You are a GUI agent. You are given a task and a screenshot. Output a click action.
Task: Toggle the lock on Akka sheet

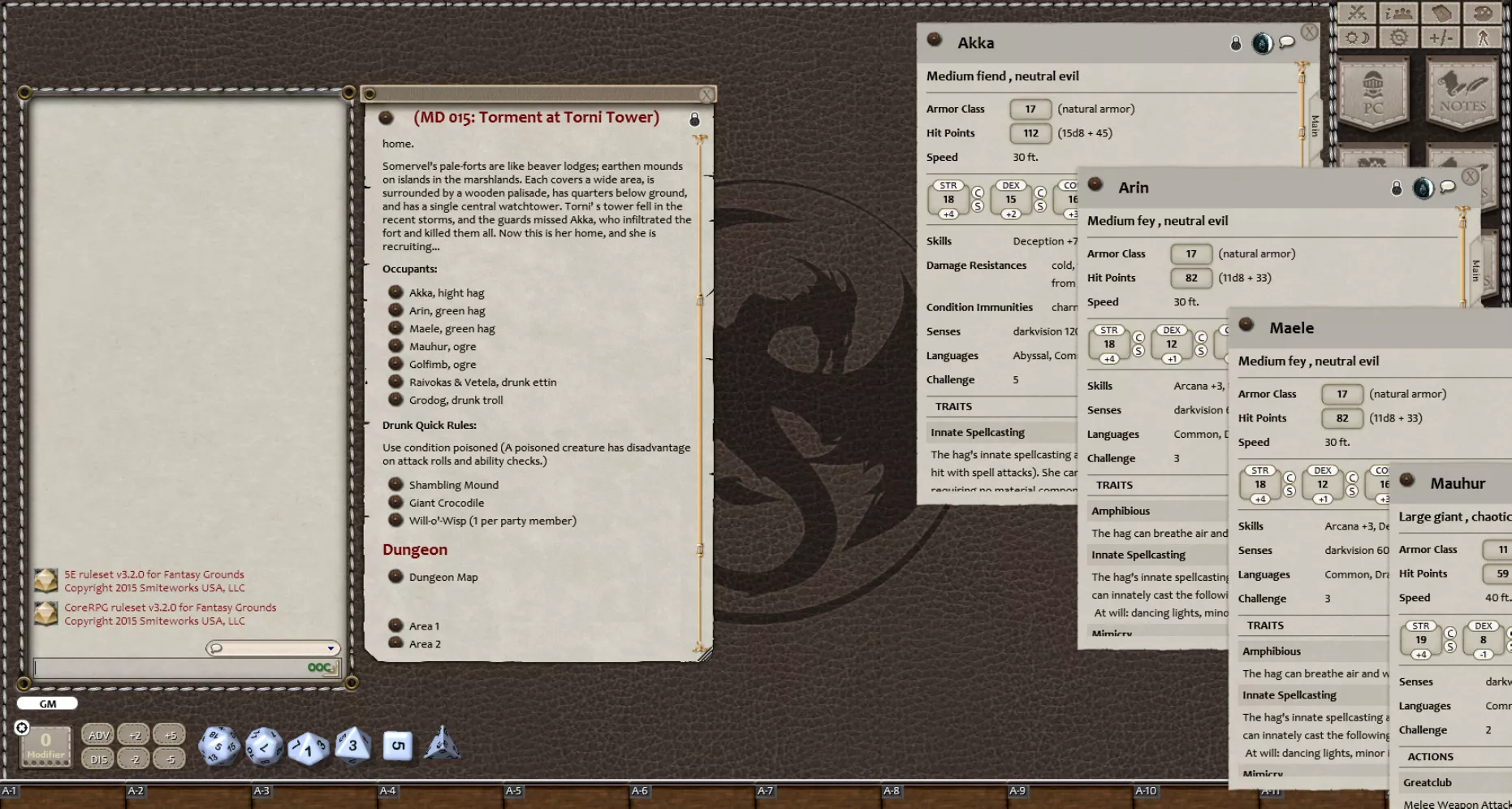click(x=1236, y=43)
